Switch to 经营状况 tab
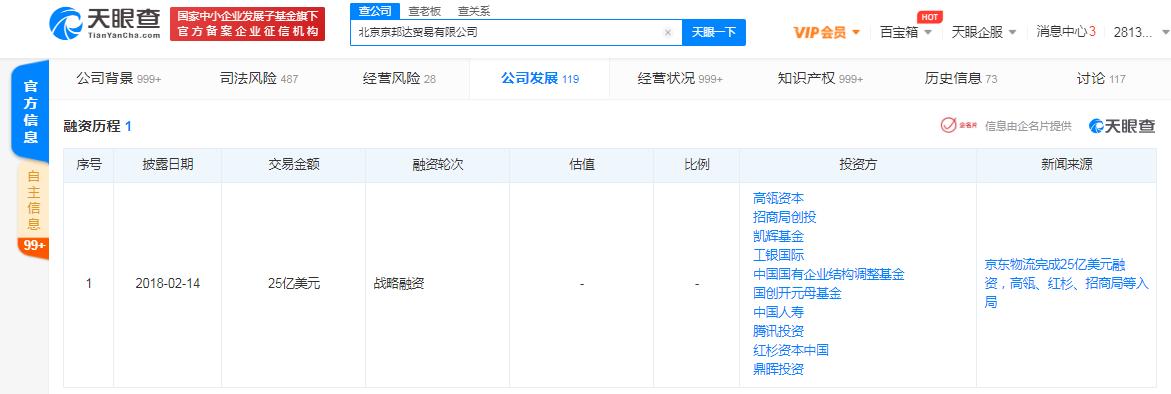 click(x=680, y=78)
